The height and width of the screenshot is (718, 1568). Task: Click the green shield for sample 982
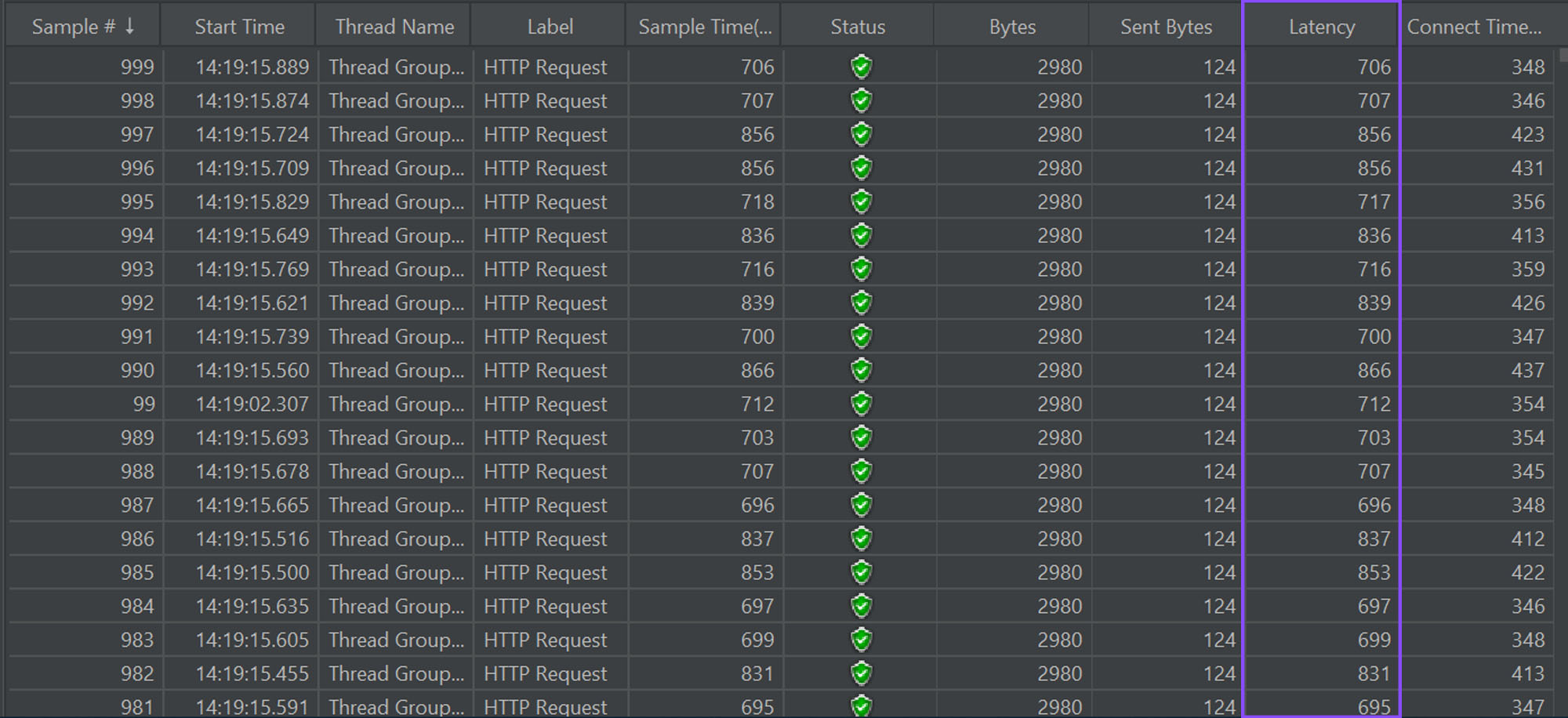[x=861, y=674]
